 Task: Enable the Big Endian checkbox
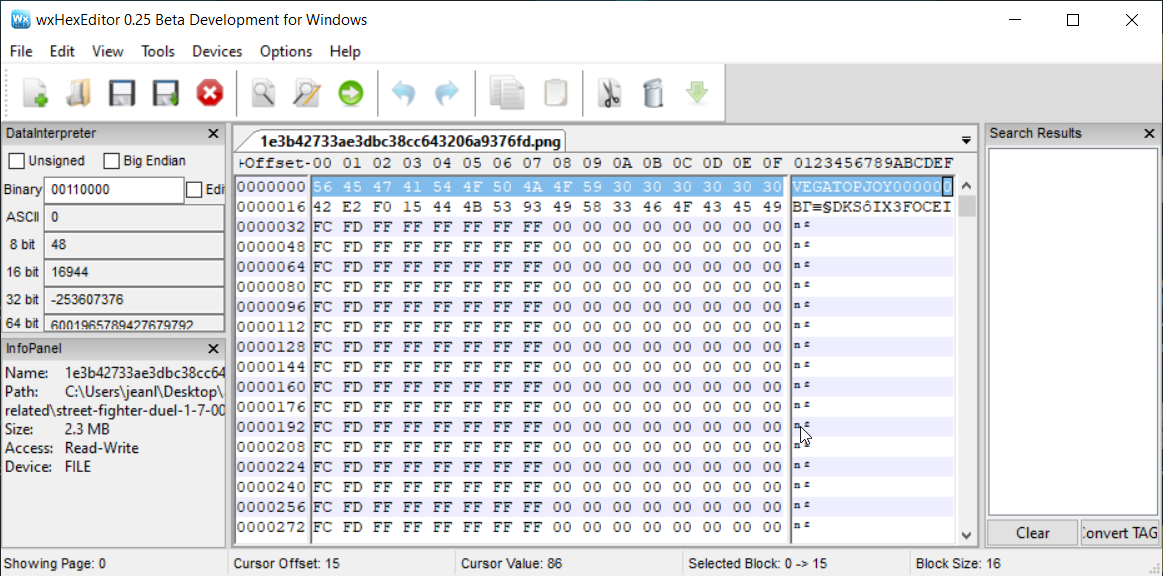click(x=111, y=161)
